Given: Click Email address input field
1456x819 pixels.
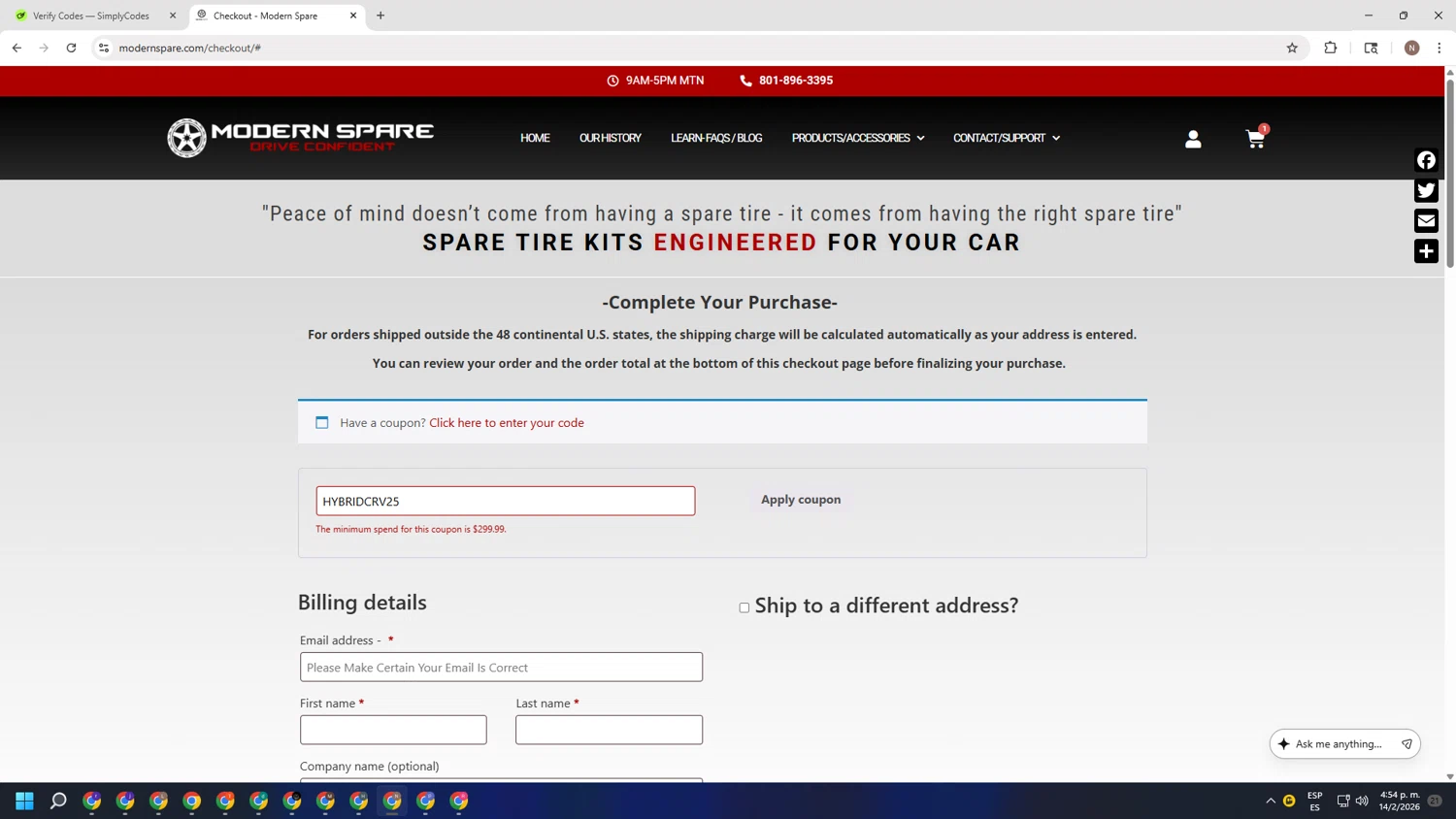Looking at the screenshot, I should coord(501,667).
